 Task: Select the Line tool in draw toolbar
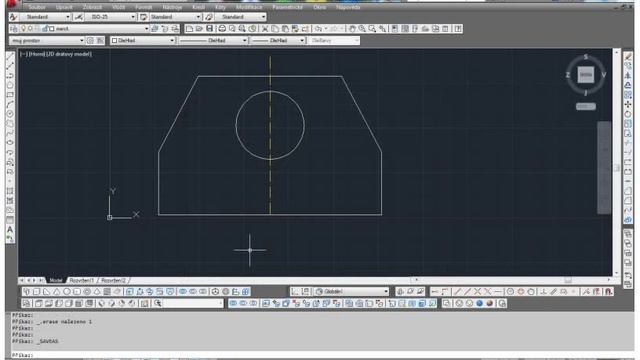[x=10, y=56]
